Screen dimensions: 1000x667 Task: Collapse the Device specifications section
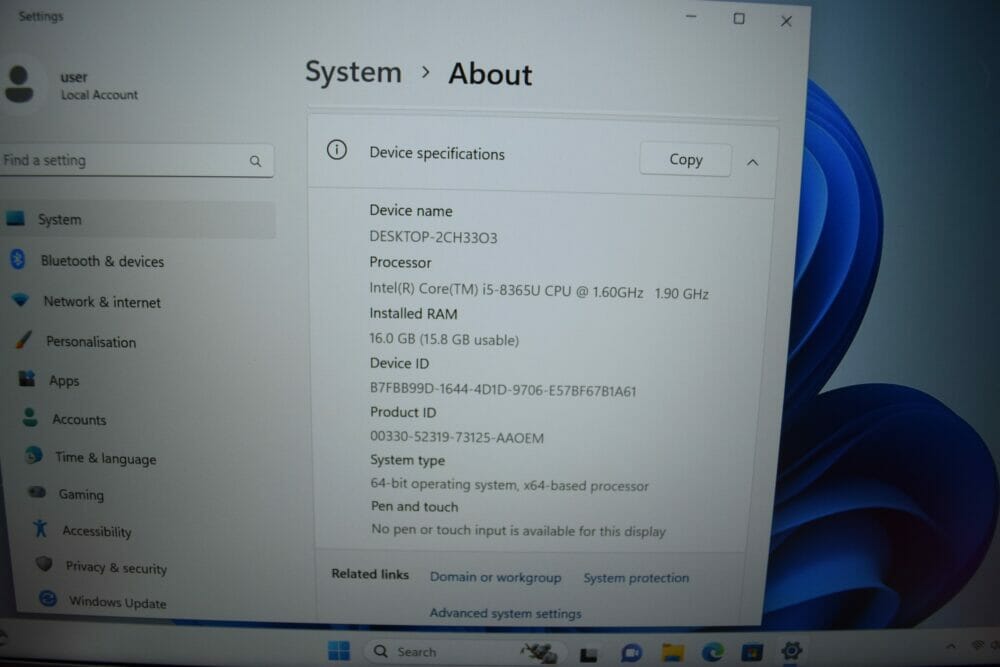pos(753,162)
